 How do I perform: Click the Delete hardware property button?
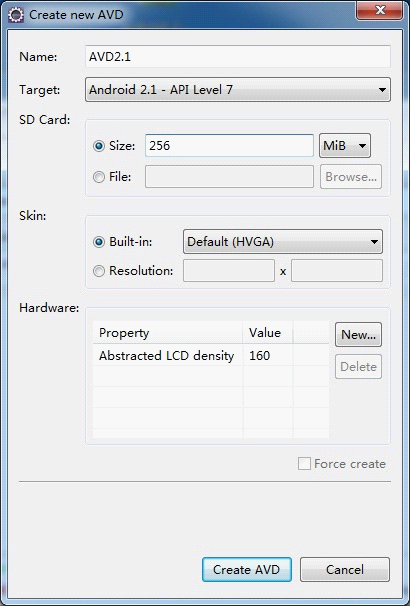pyautogui.click(x=358, y=366)
